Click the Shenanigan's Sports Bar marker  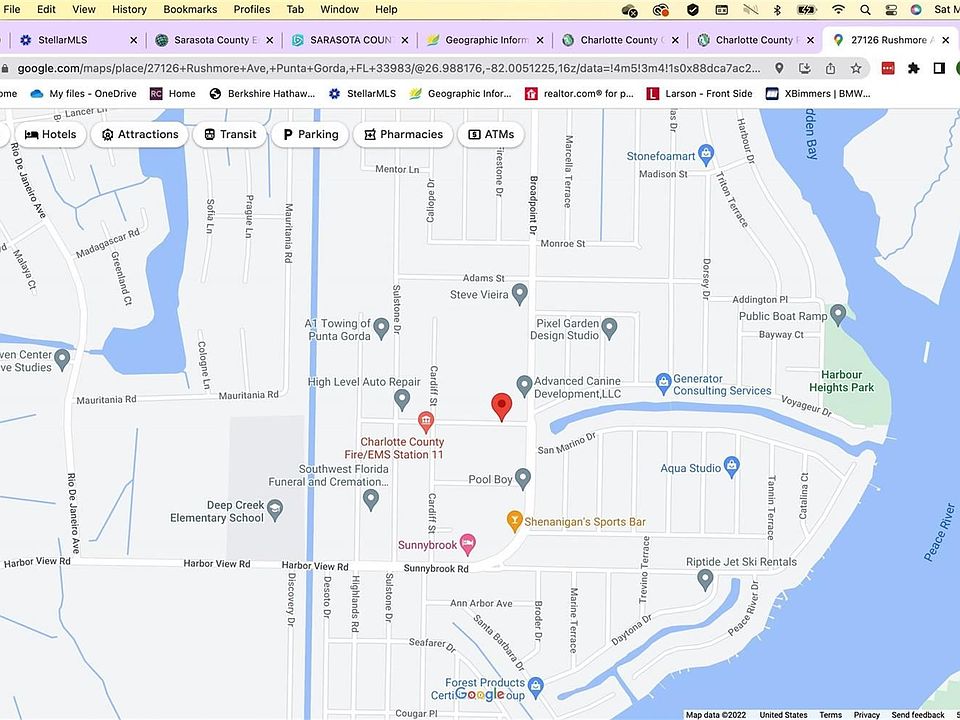tap(514, 521)
